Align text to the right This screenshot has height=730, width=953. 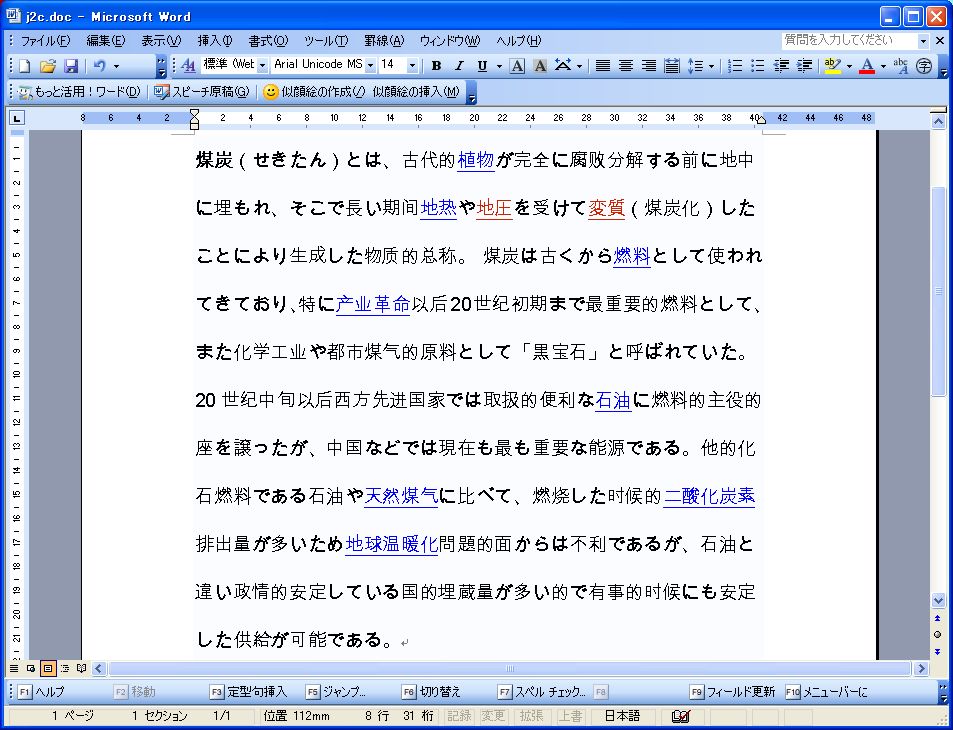tap(649, 66)
